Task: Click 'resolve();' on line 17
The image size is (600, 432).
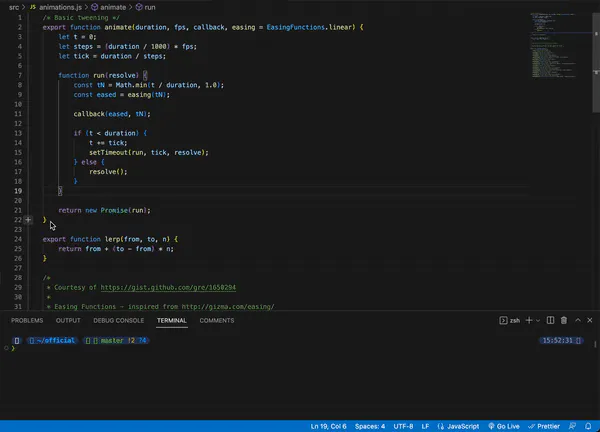Action: click(x=108, y=172)
